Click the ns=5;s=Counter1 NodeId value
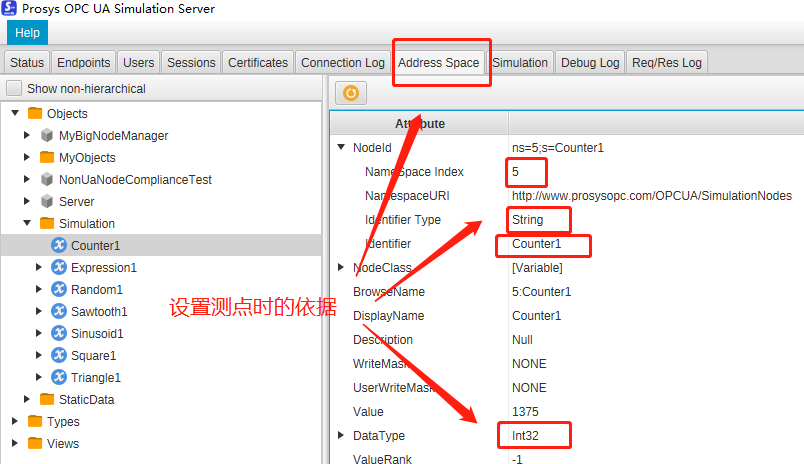The height and width of the screenshot is (464, 804). [558, 148]
